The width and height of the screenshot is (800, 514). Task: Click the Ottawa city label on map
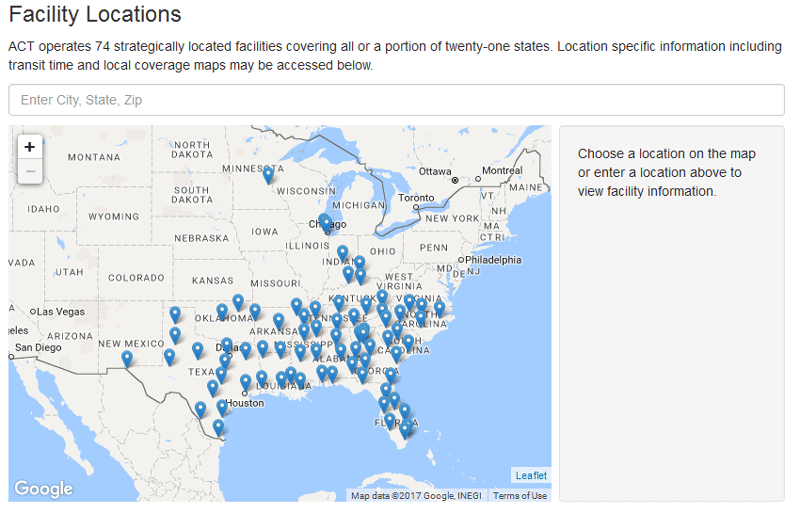tap(436, 171)
